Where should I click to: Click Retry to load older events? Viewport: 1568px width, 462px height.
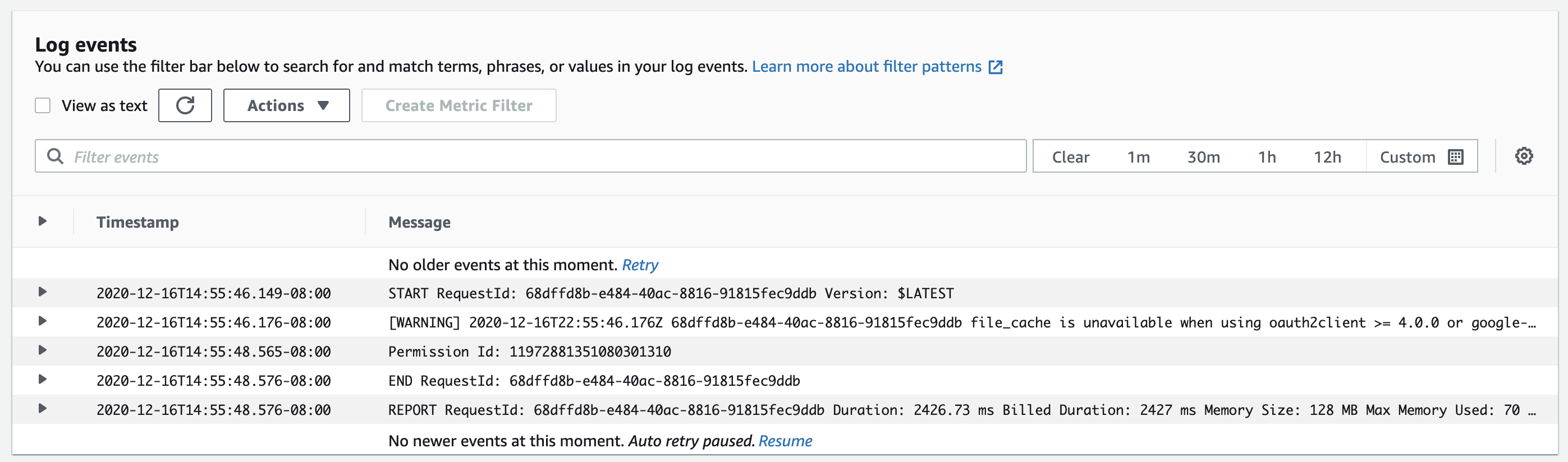point(640,265)
